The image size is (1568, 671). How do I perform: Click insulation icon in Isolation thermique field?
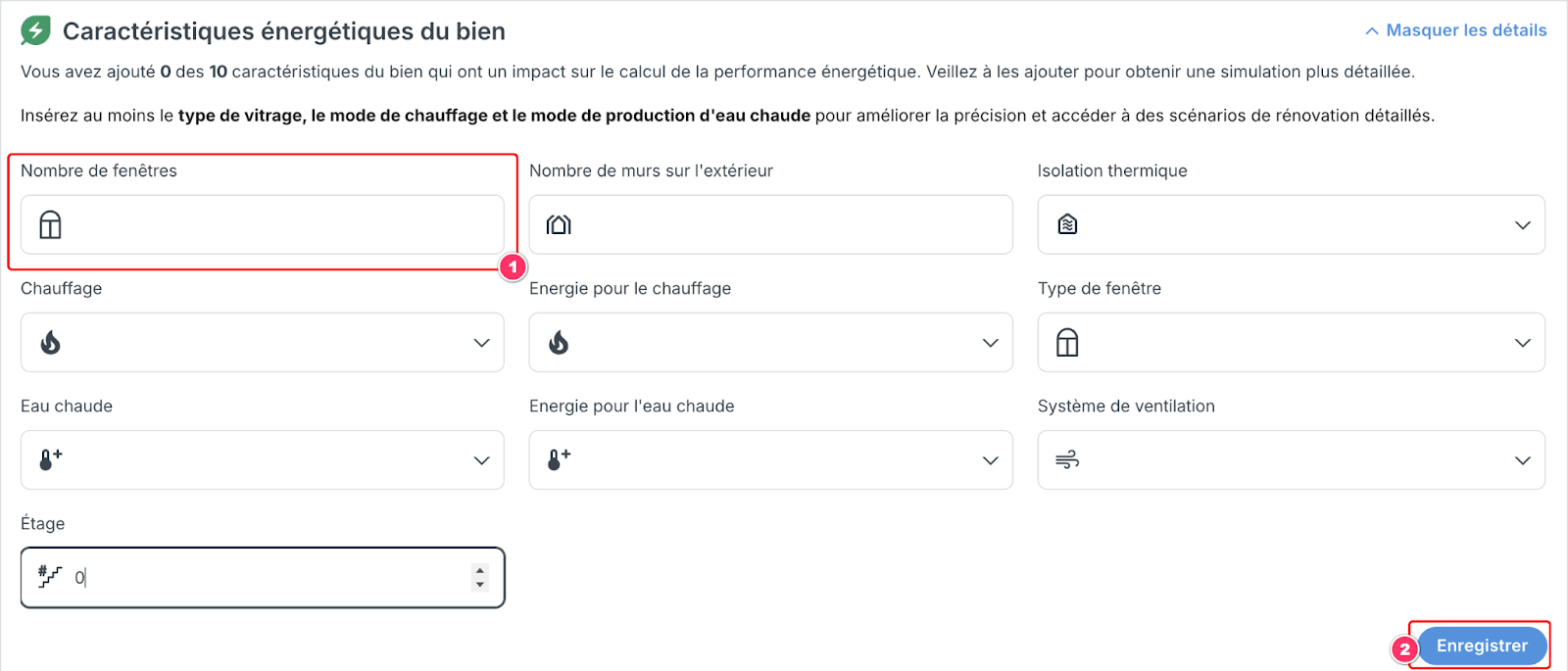pyautogui.click(x=1067, y=224)
